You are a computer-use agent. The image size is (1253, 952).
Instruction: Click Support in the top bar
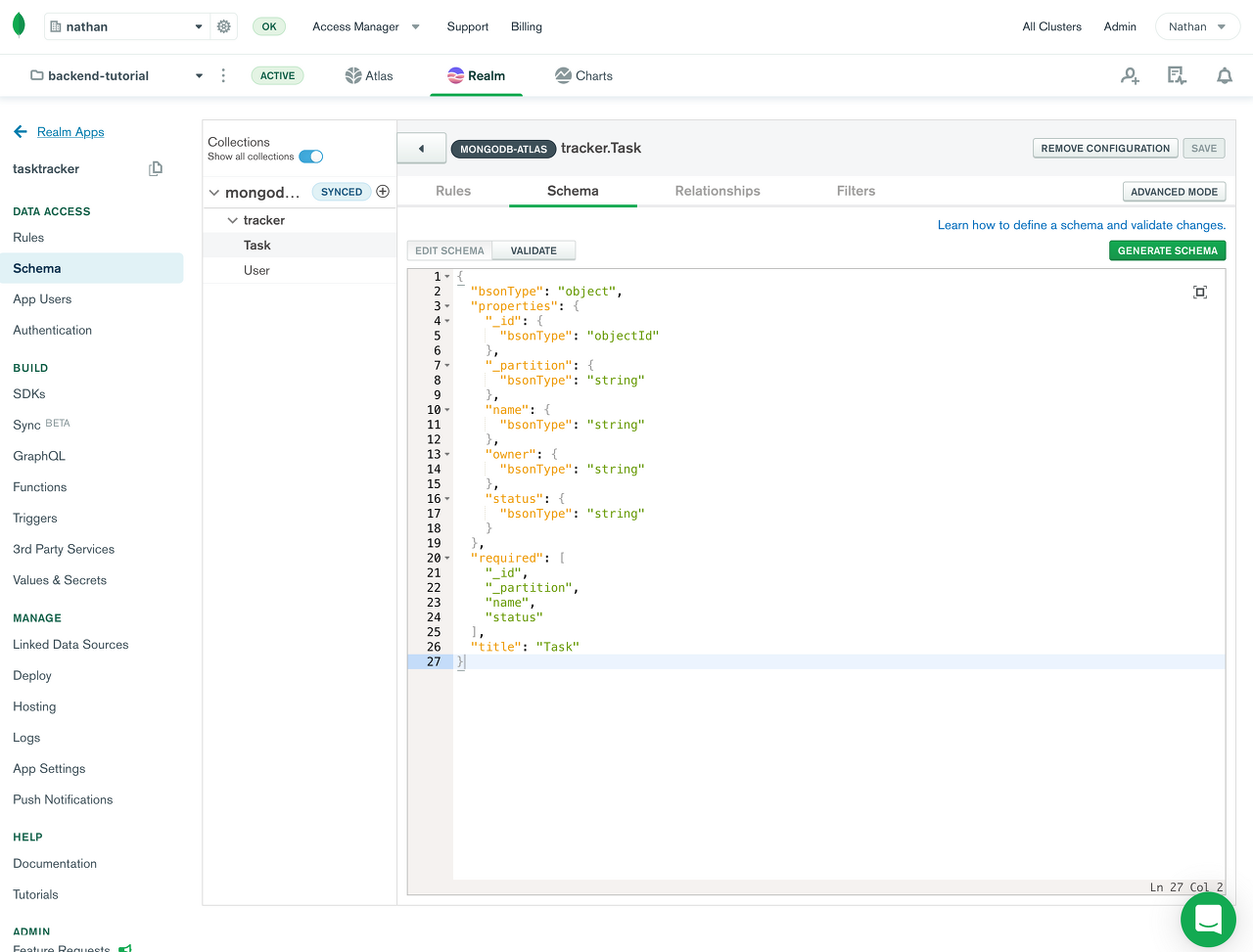(468, 26)
